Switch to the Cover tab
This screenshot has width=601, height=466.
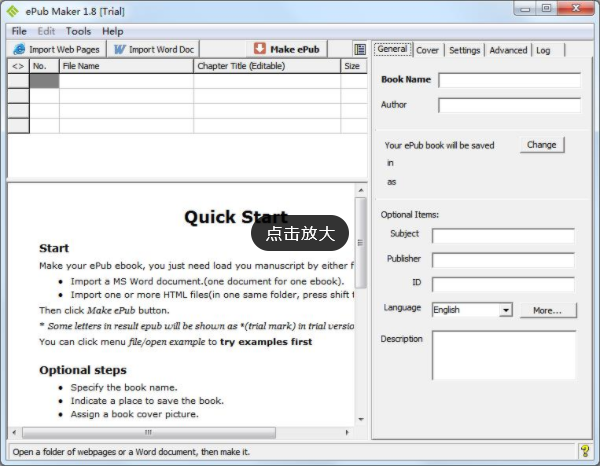pos(427,50)
